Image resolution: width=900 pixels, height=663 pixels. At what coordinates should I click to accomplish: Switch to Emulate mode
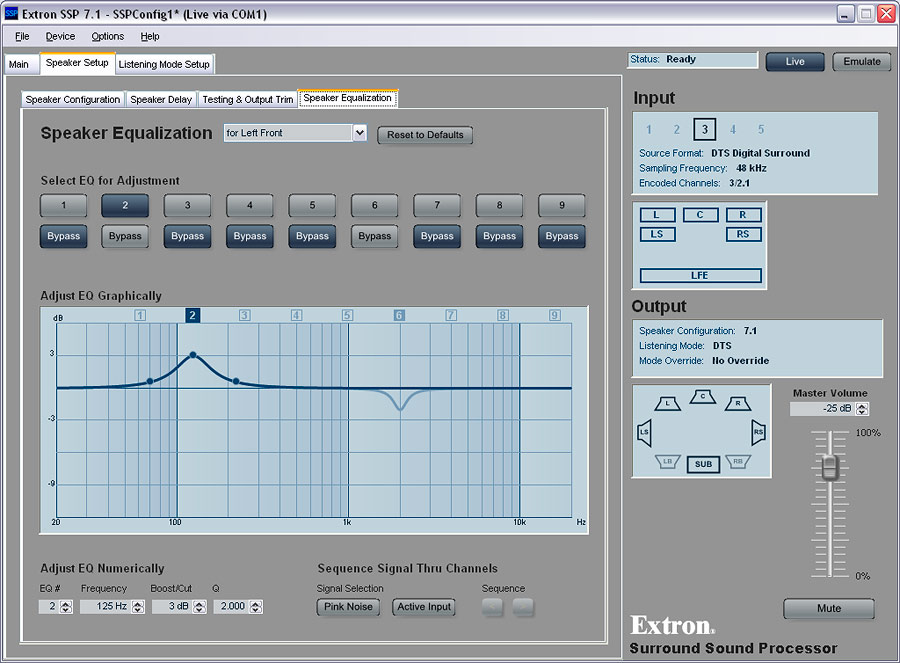[861, 62]
